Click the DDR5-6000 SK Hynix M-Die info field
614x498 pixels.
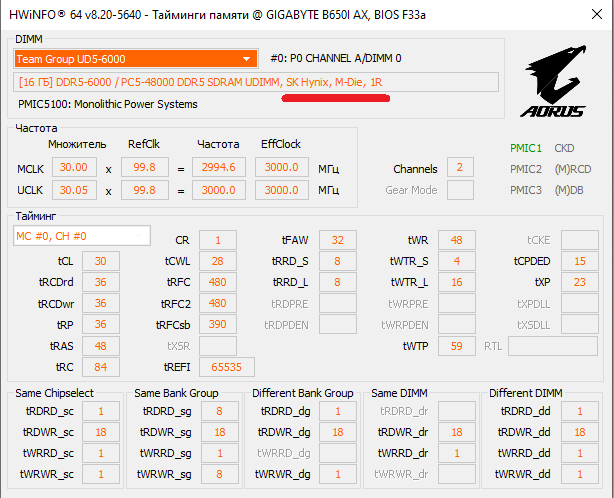(x=256, y=82)
